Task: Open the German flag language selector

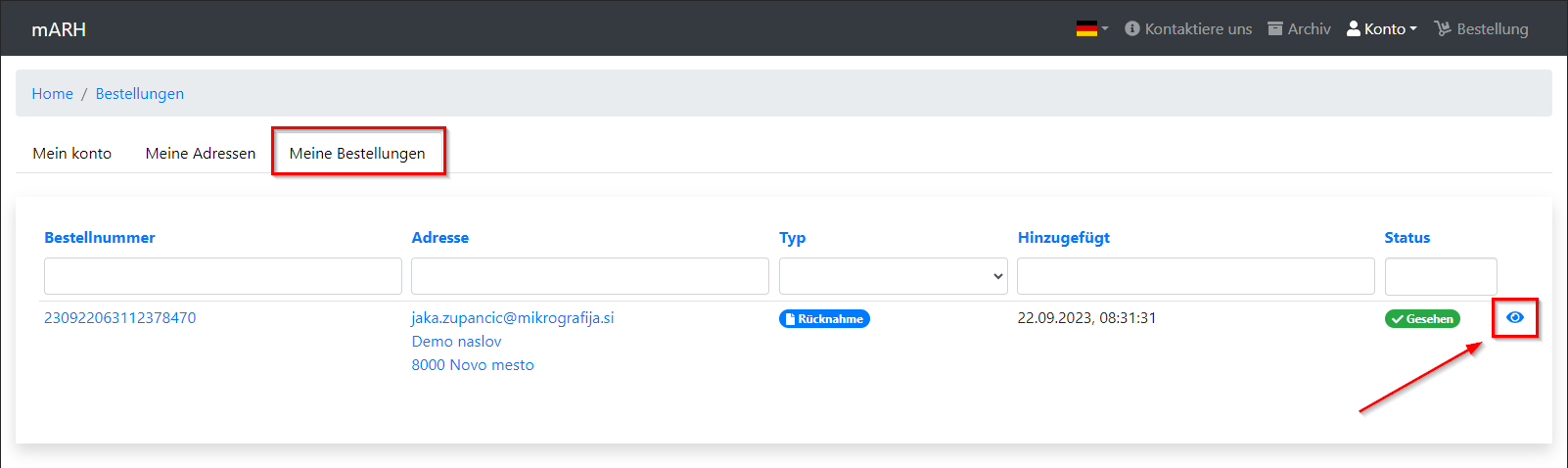Action: [1091, 29]
